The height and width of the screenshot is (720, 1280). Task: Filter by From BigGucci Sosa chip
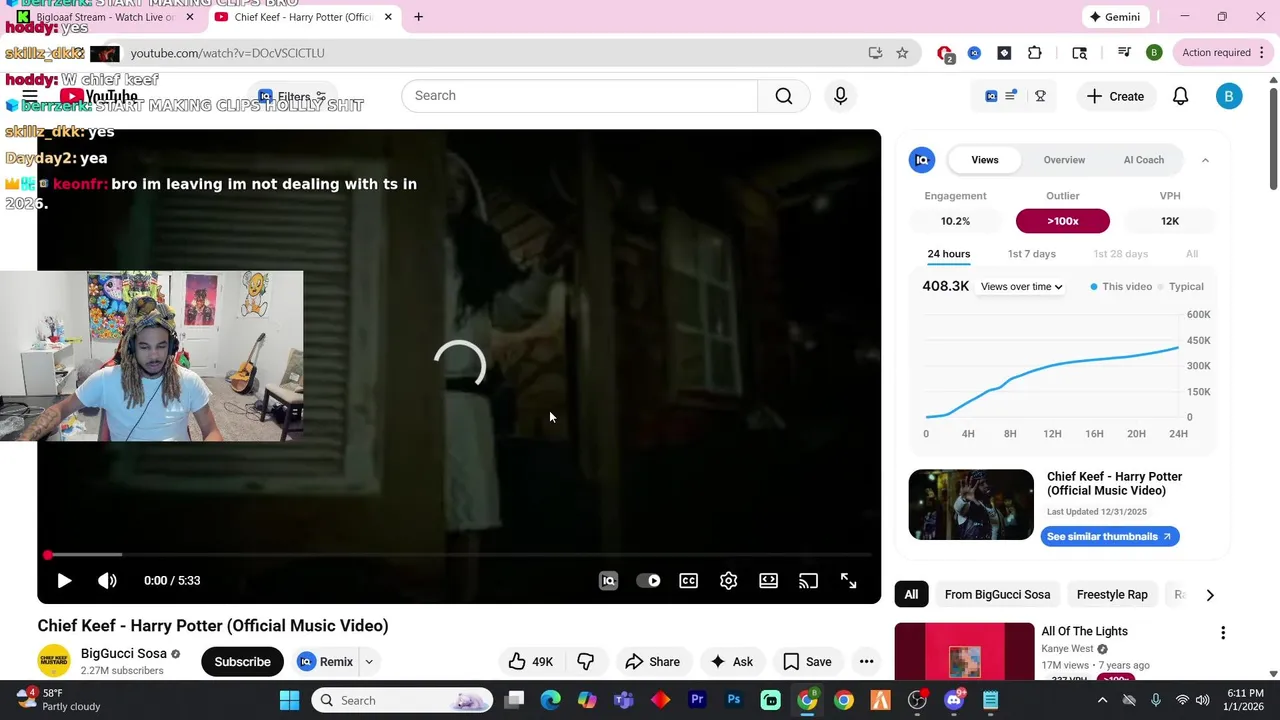point(997,595)
